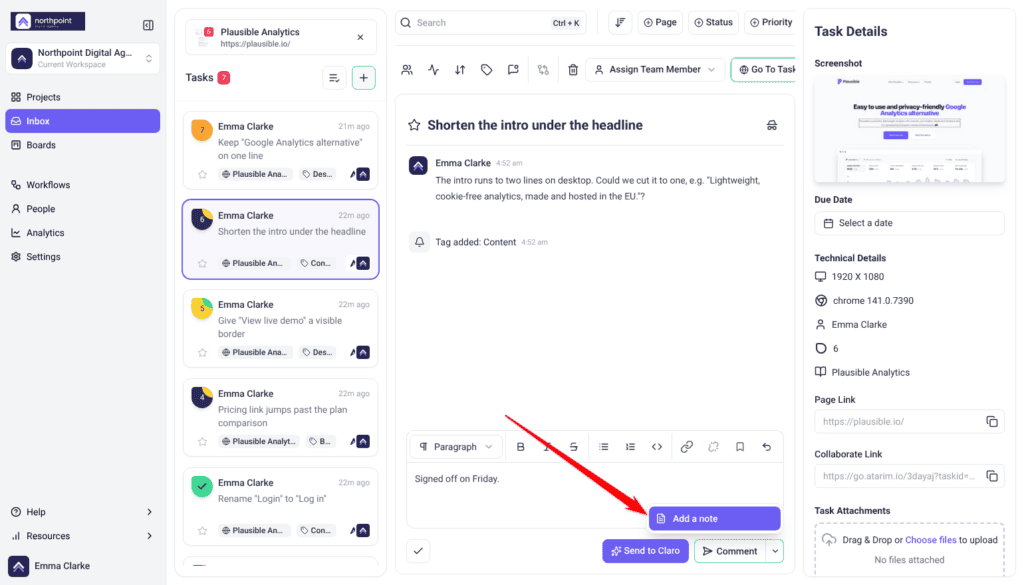Open task 'Keep Google Analytics alternative on one line'
Viewport: 1024px width, 585px height.
pyautogui.click(x=281, y=150)
